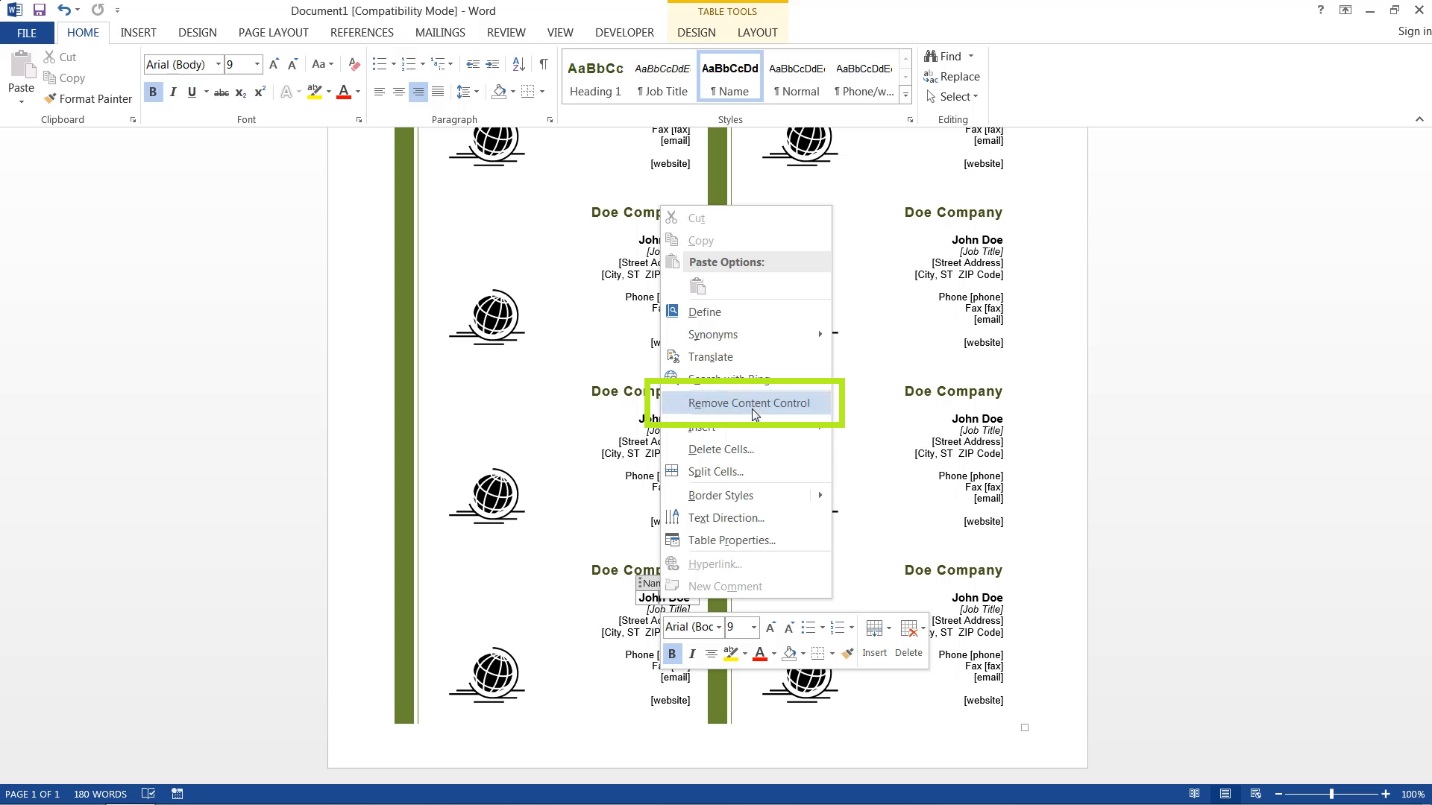Open the mini toolbar font size dropdown
Viewport: 1432px width, 805px height.
click(754, 628)
